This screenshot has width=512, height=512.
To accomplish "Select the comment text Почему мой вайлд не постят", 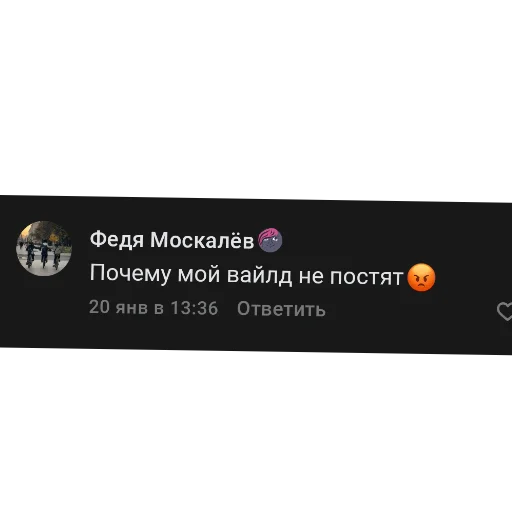I will click(x=246, y=275).
